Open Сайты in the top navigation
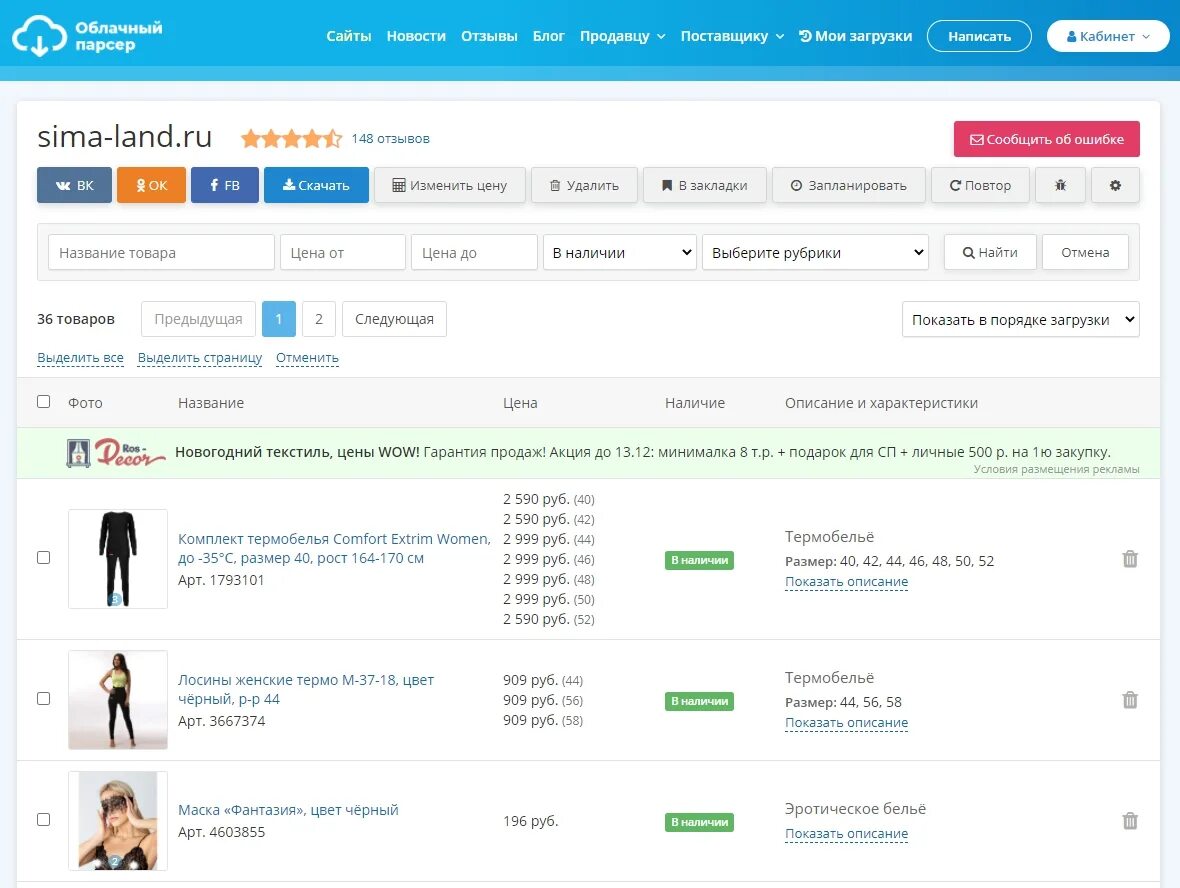The height and width of the screenshot is (888, 1180). [x=348, y=36]
